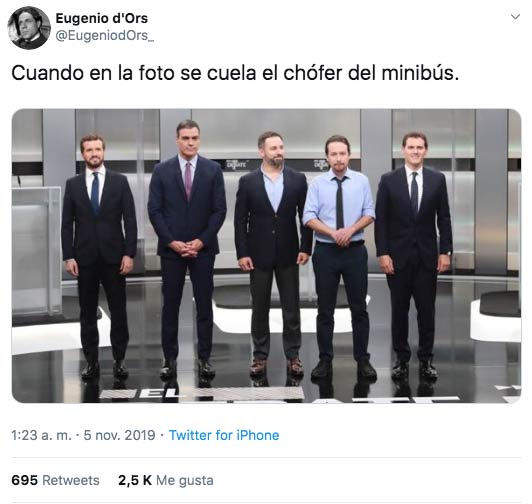Open the Twitter for iPhone source link
532x504 pixels.
(x=224, y=435)
